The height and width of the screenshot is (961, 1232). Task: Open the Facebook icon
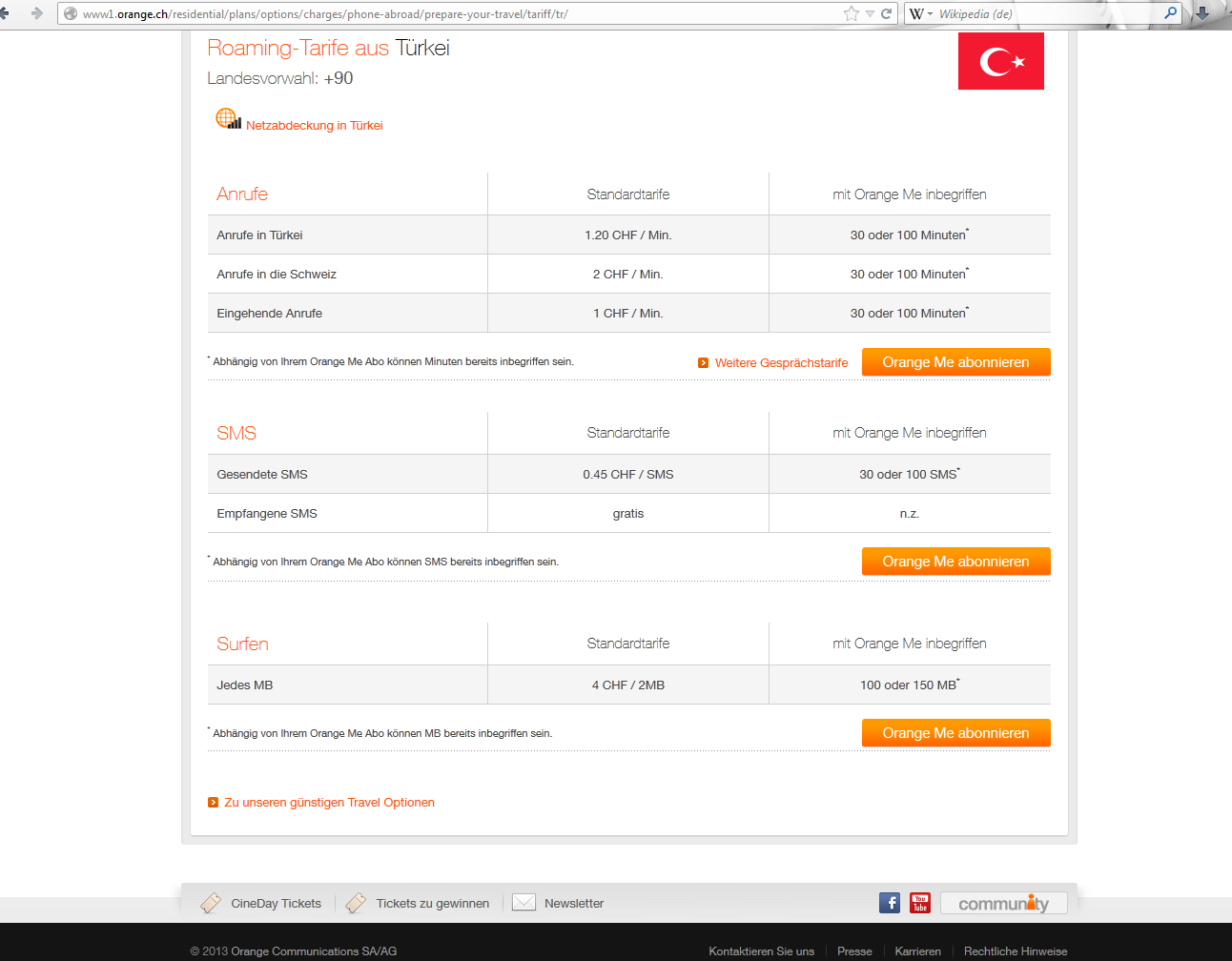890,903
